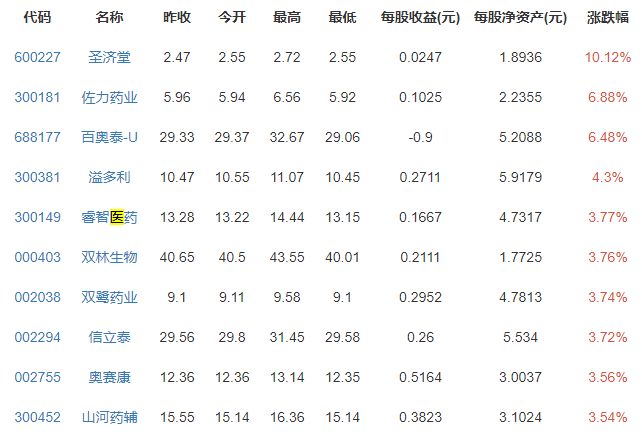The height and width of the screenshot is (441, 642).
Task: Open the 奥赛康 stock name link
Action: tap(109, 377)
